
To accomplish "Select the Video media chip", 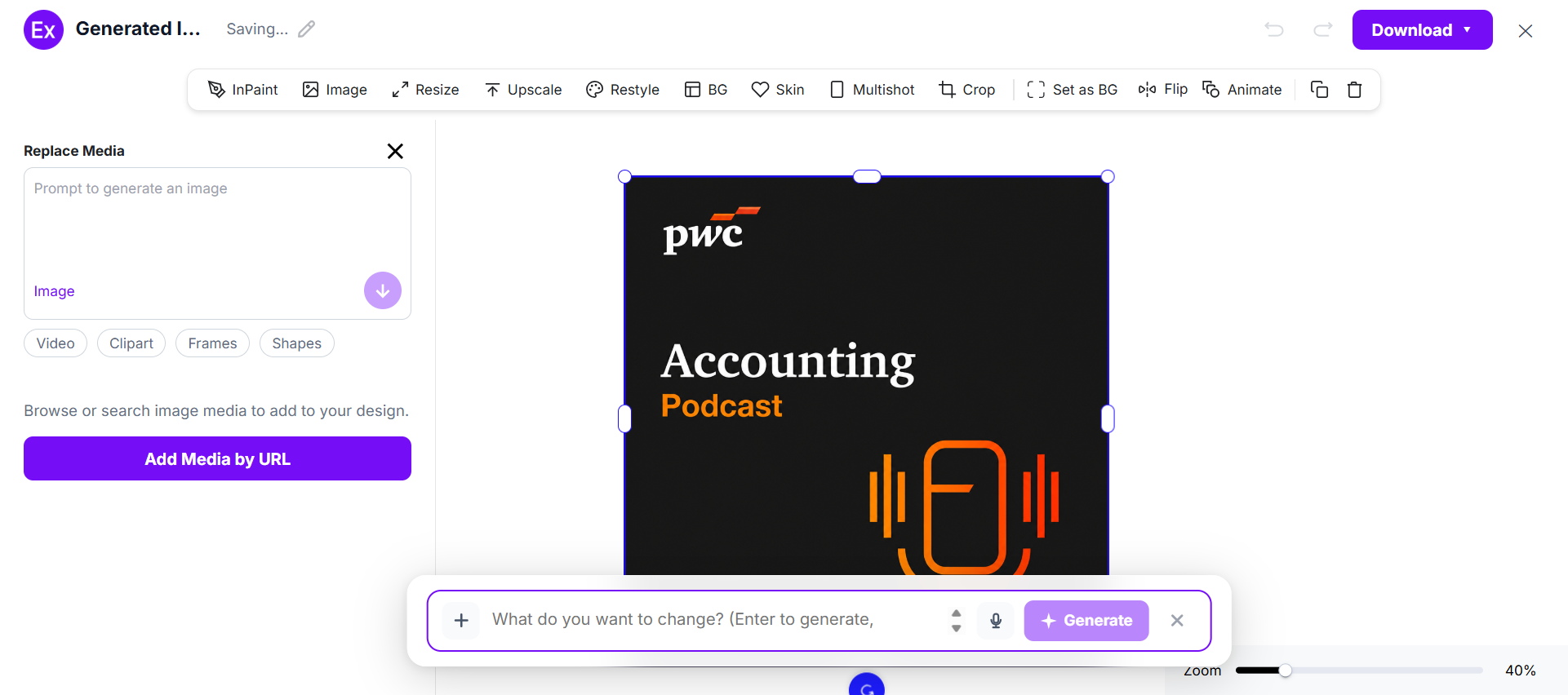I will pos(56,343).
